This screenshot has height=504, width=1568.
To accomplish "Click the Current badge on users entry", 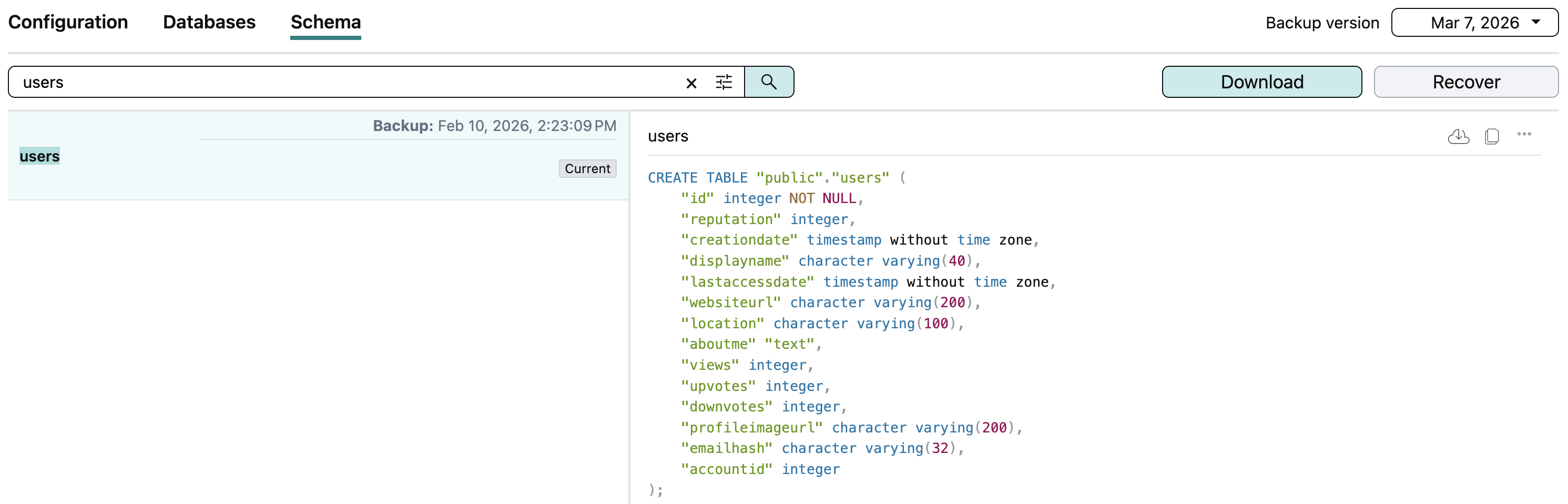I will click(x=587, y=168).
